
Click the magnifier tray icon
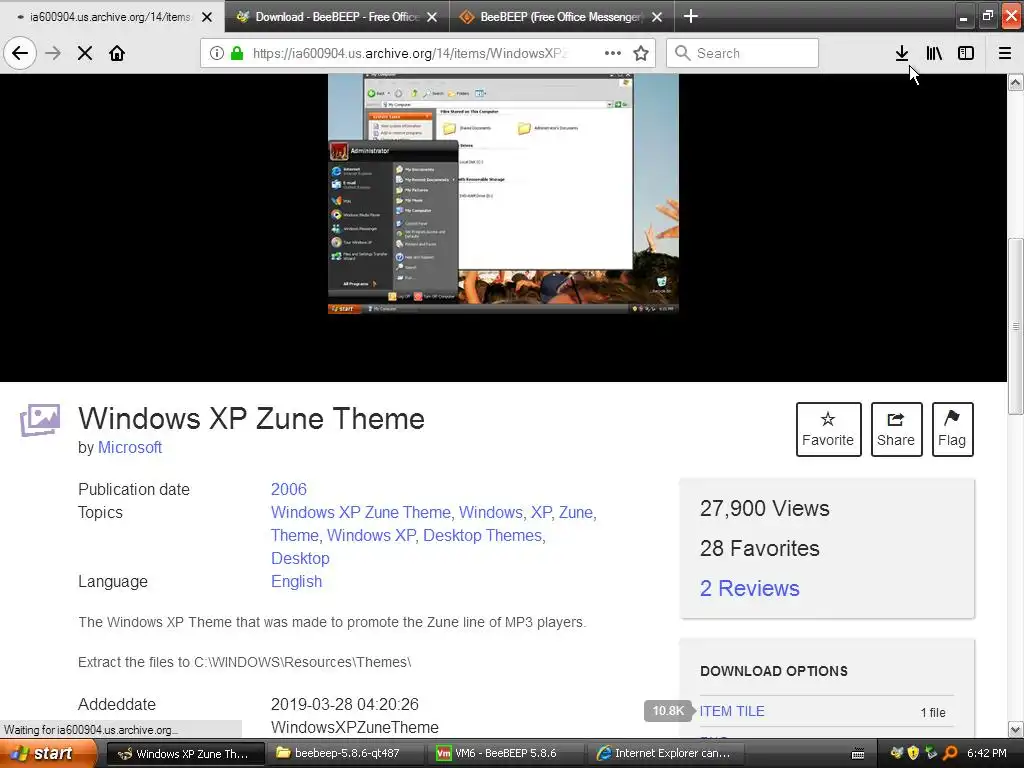(950, 753)
